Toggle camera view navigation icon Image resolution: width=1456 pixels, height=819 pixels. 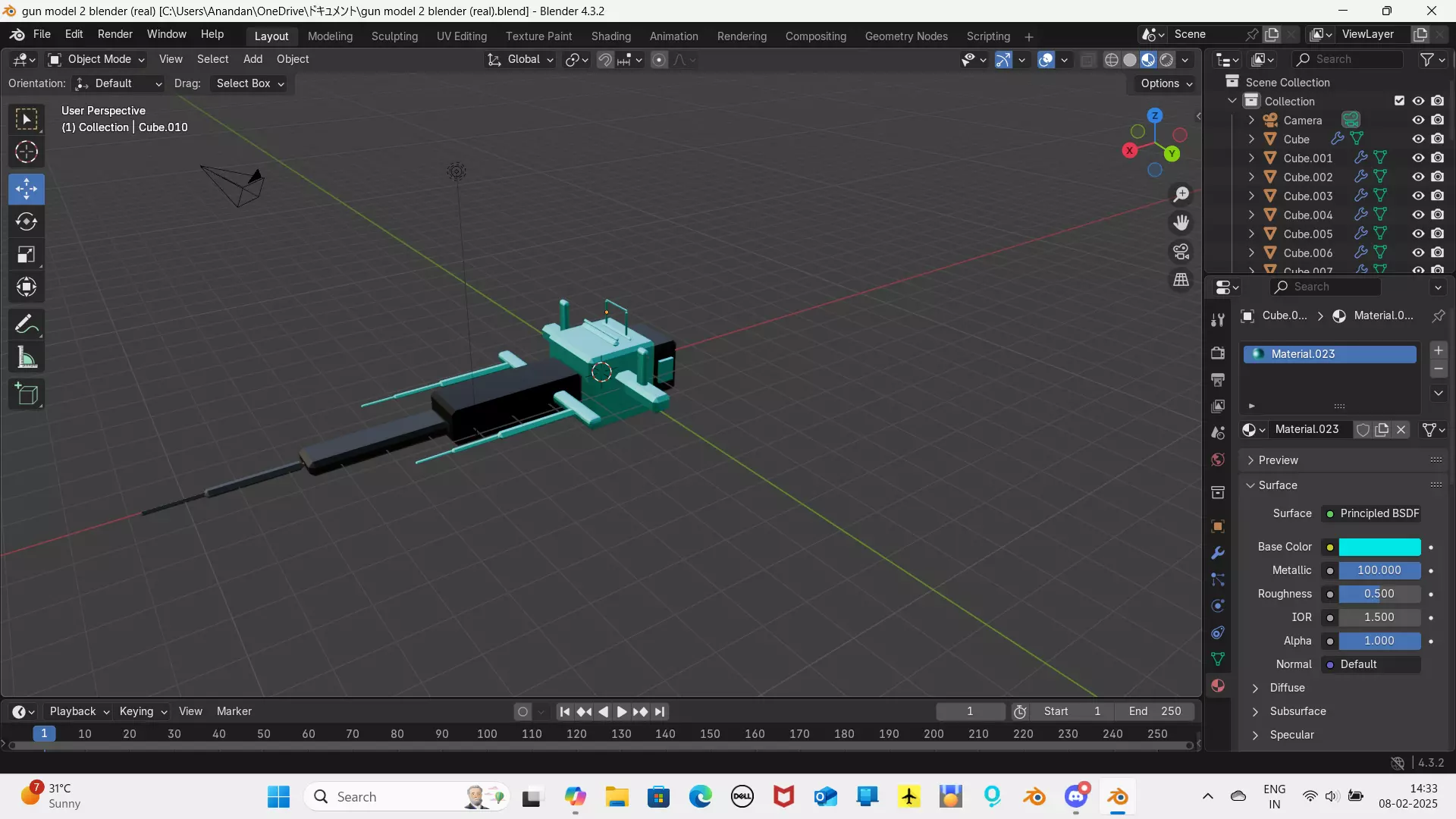[1181, 252]
